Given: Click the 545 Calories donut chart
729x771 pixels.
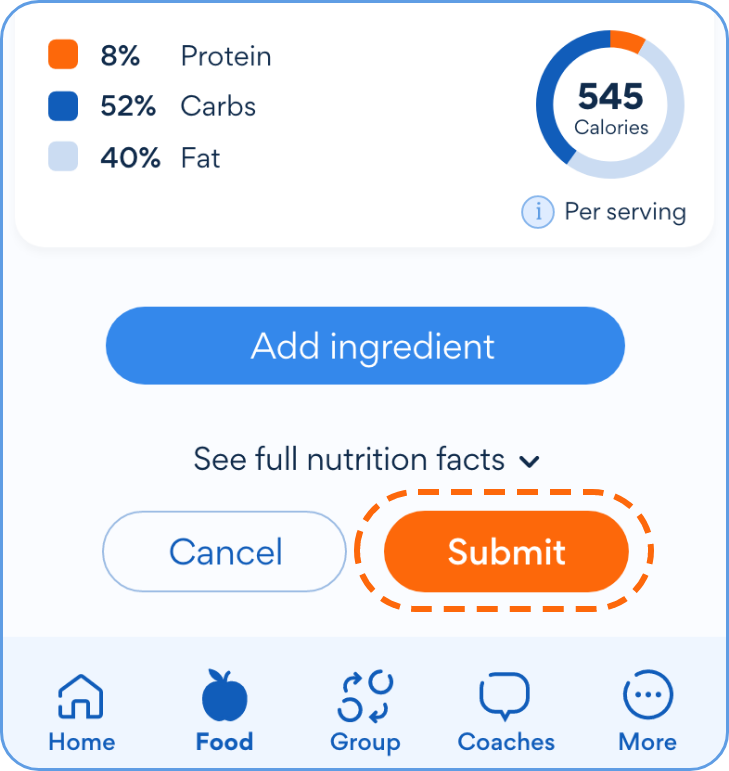Looking at the screenshot, I should (x=610, y=104).
